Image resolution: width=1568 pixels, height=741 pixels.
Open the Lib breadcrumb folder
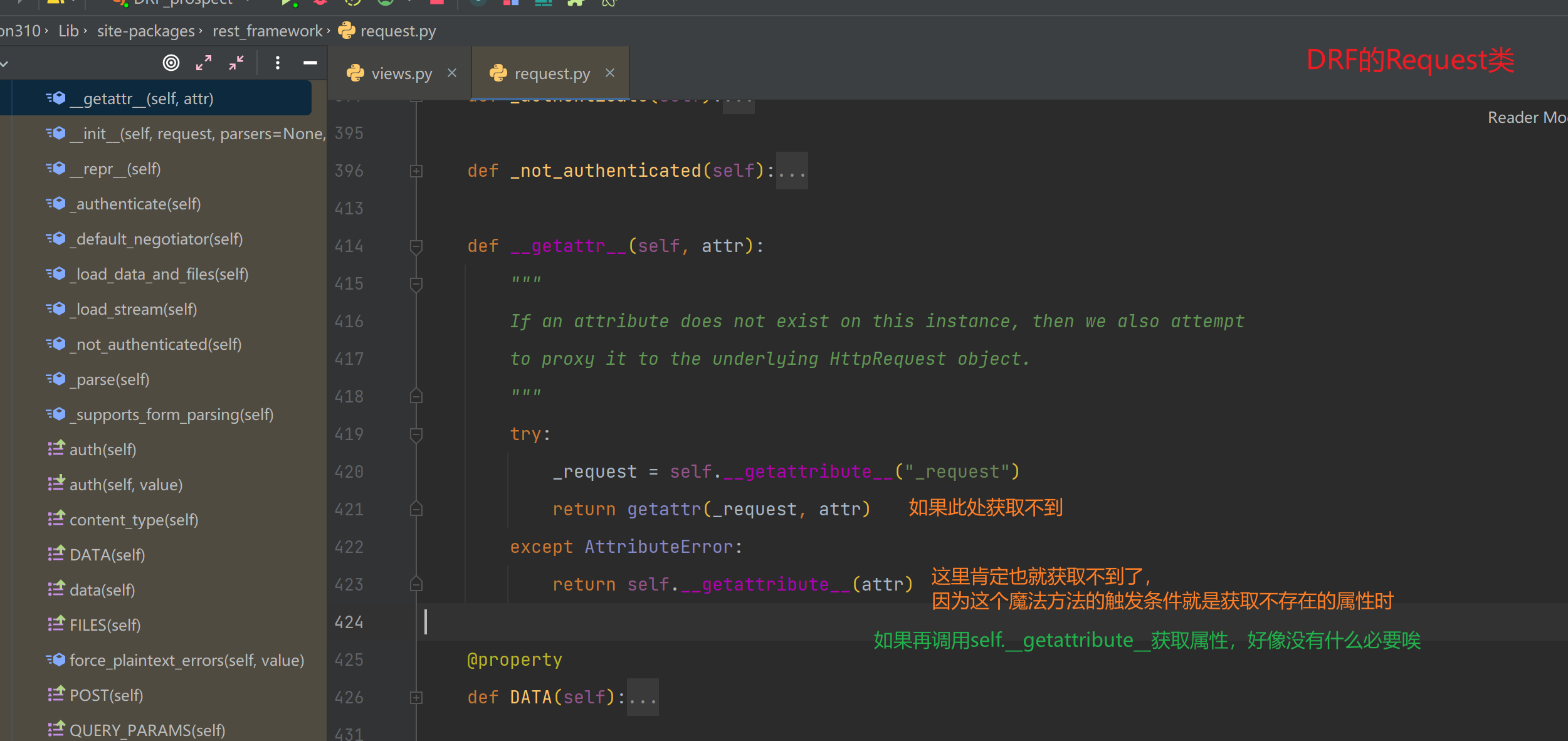[x=68, y=31]
